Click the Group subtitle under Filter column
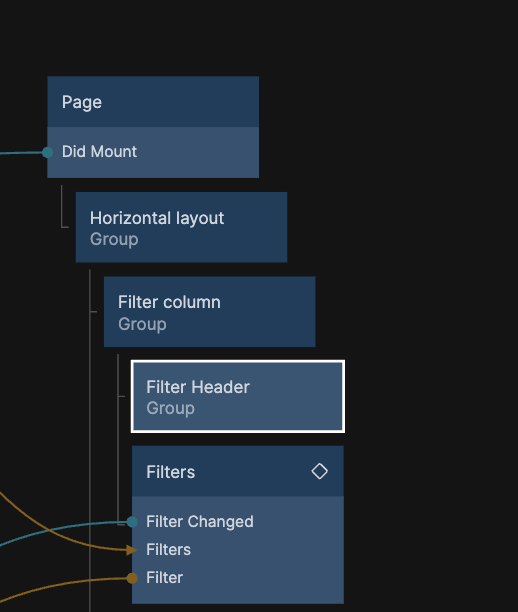This screenshot has width=518, height=612. [142, 324]
